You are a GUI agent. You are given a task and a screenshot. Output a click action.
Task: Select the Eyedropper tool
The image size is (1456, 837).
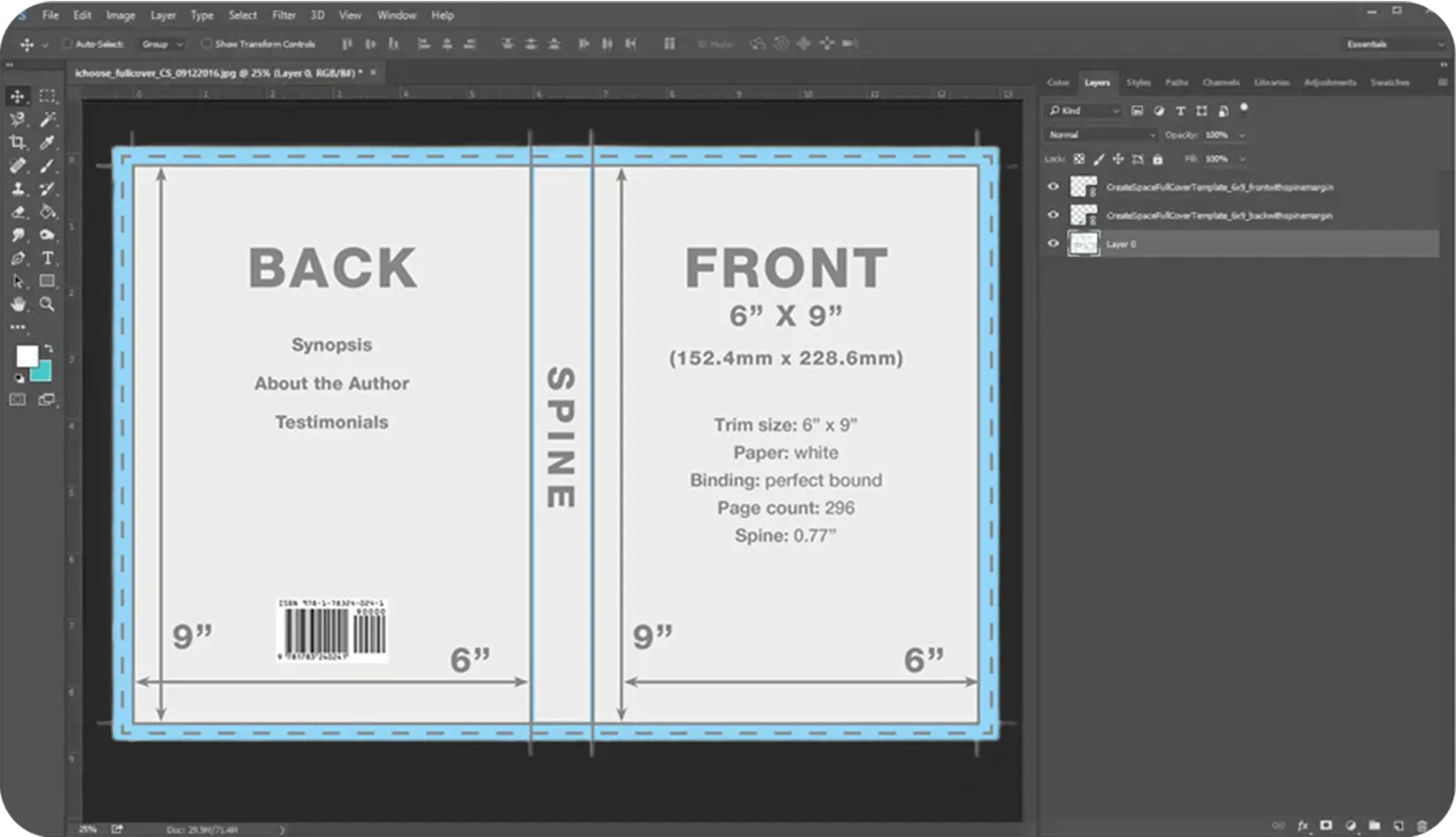click(x=48, y=142)
